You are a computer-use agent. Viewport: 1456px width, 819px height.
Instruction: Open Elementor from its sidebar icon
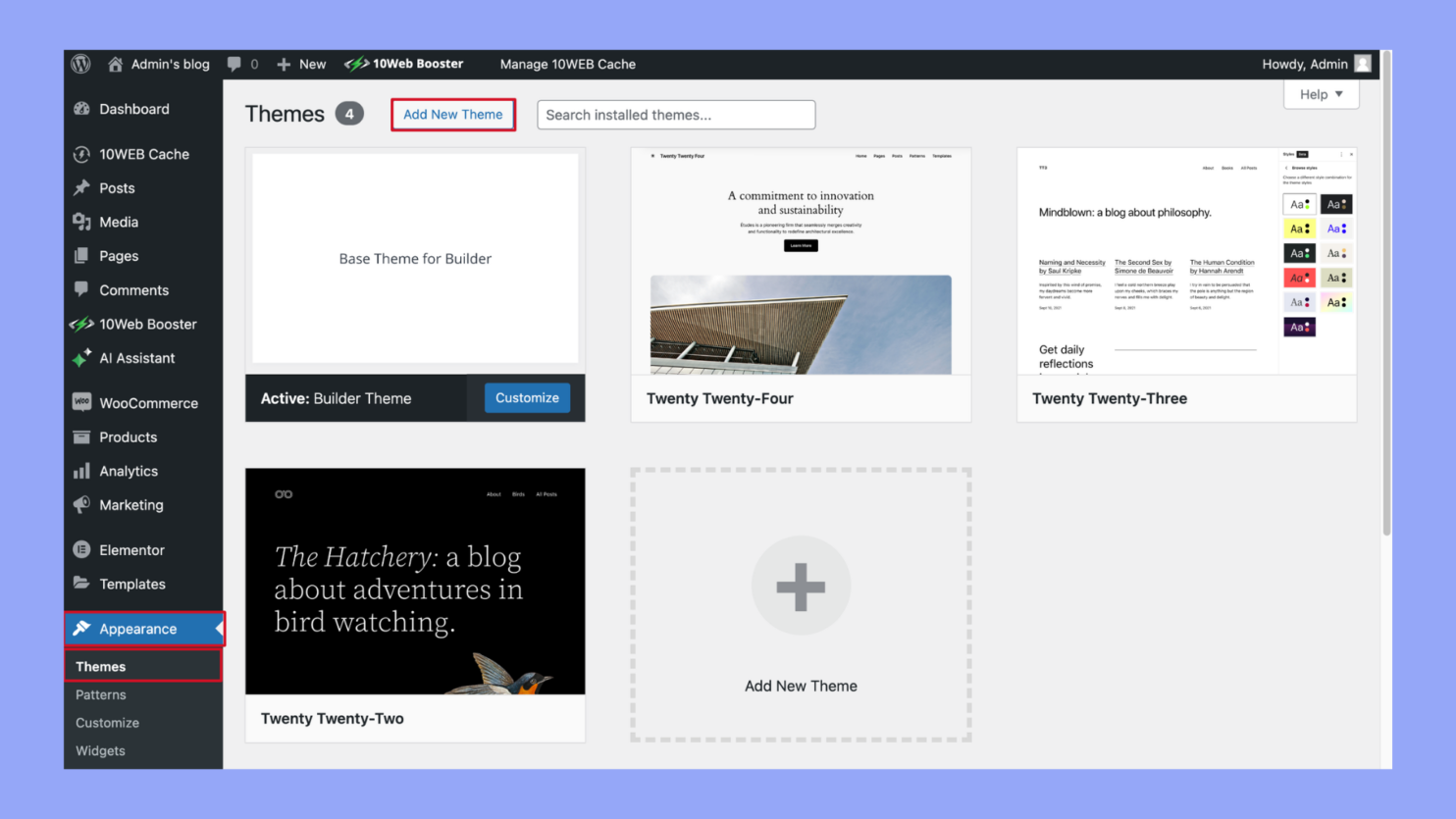coord(82,549)
